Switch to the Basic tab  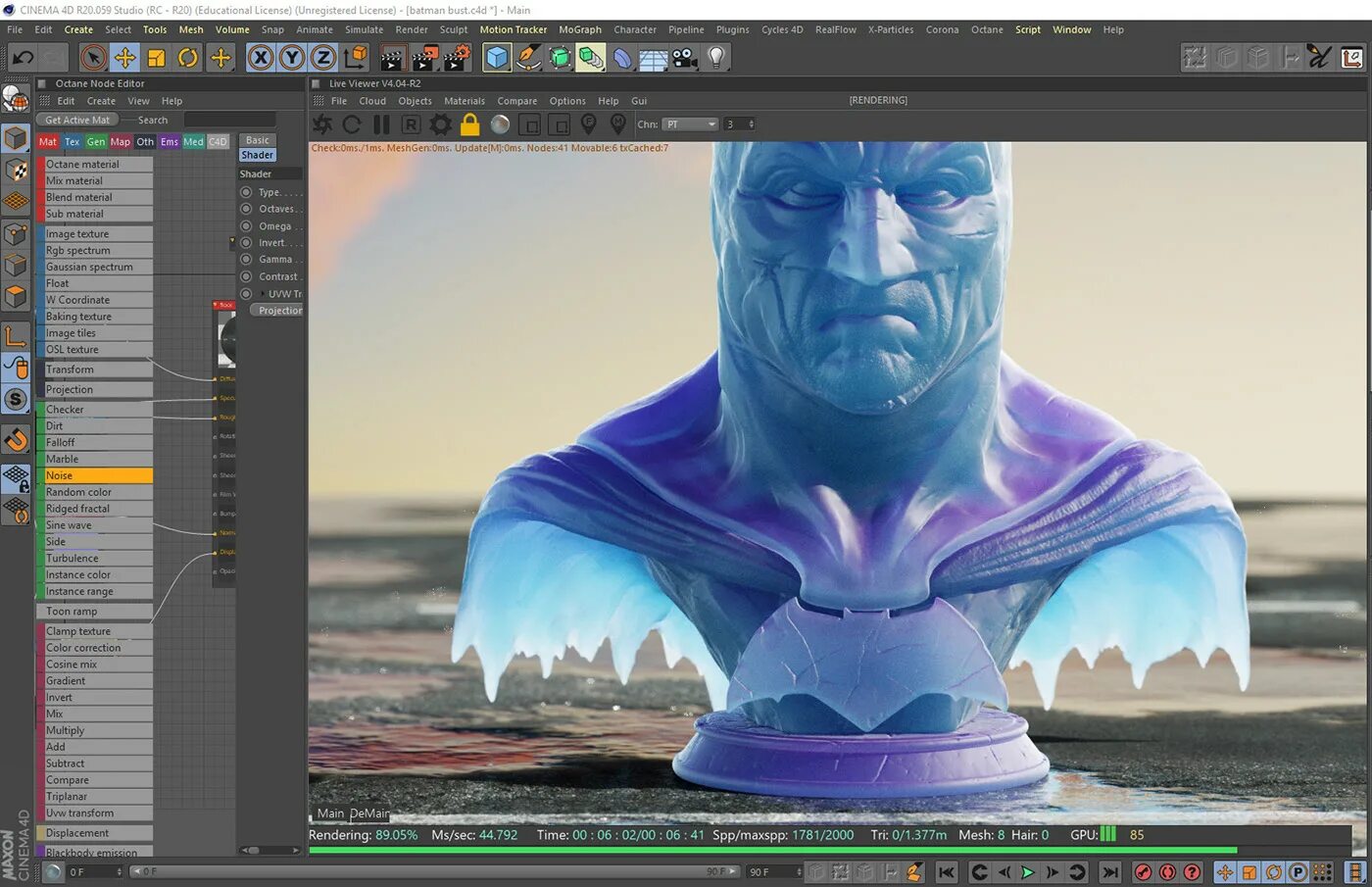(x=258, y=140)
